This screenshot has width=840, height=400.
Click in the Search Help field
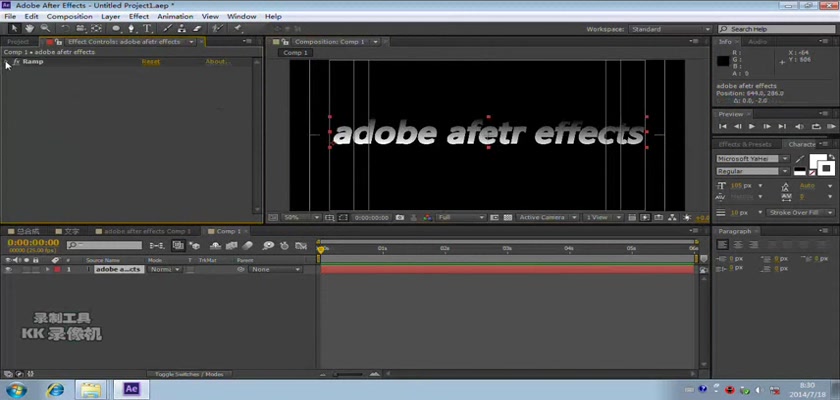tap(776, 29)
